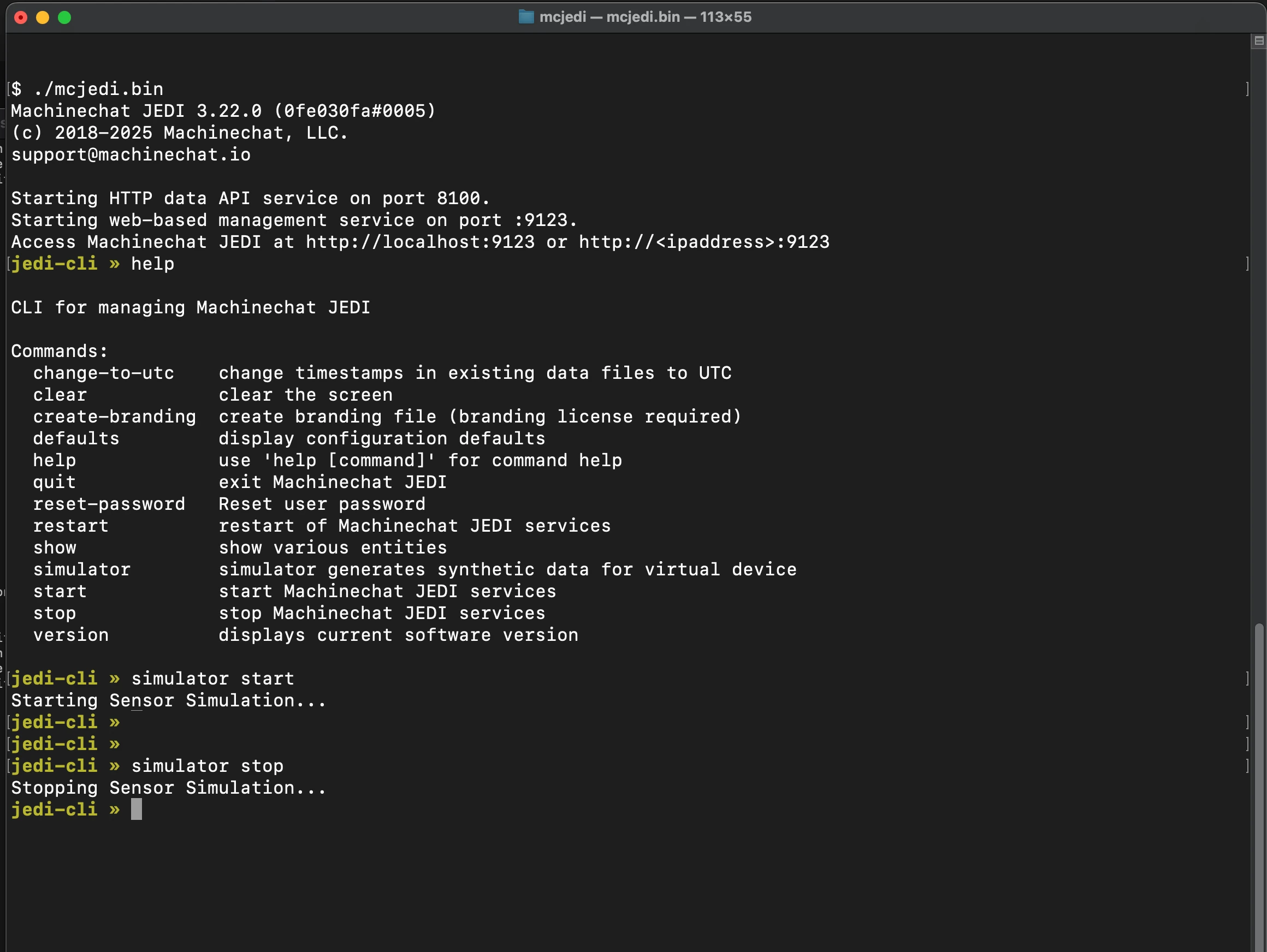Click 'change timestamps in existing data files' description
Viewport: 1267px width, 952px height.
(475, 373)
